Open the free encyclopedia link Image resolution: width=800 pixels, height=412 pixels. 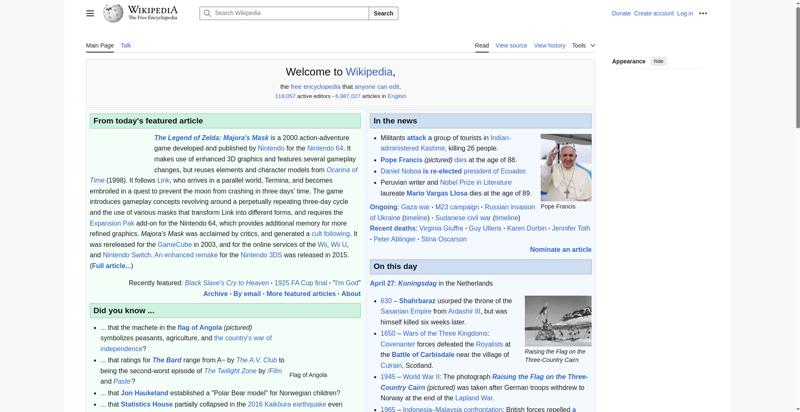coord(315,87)
